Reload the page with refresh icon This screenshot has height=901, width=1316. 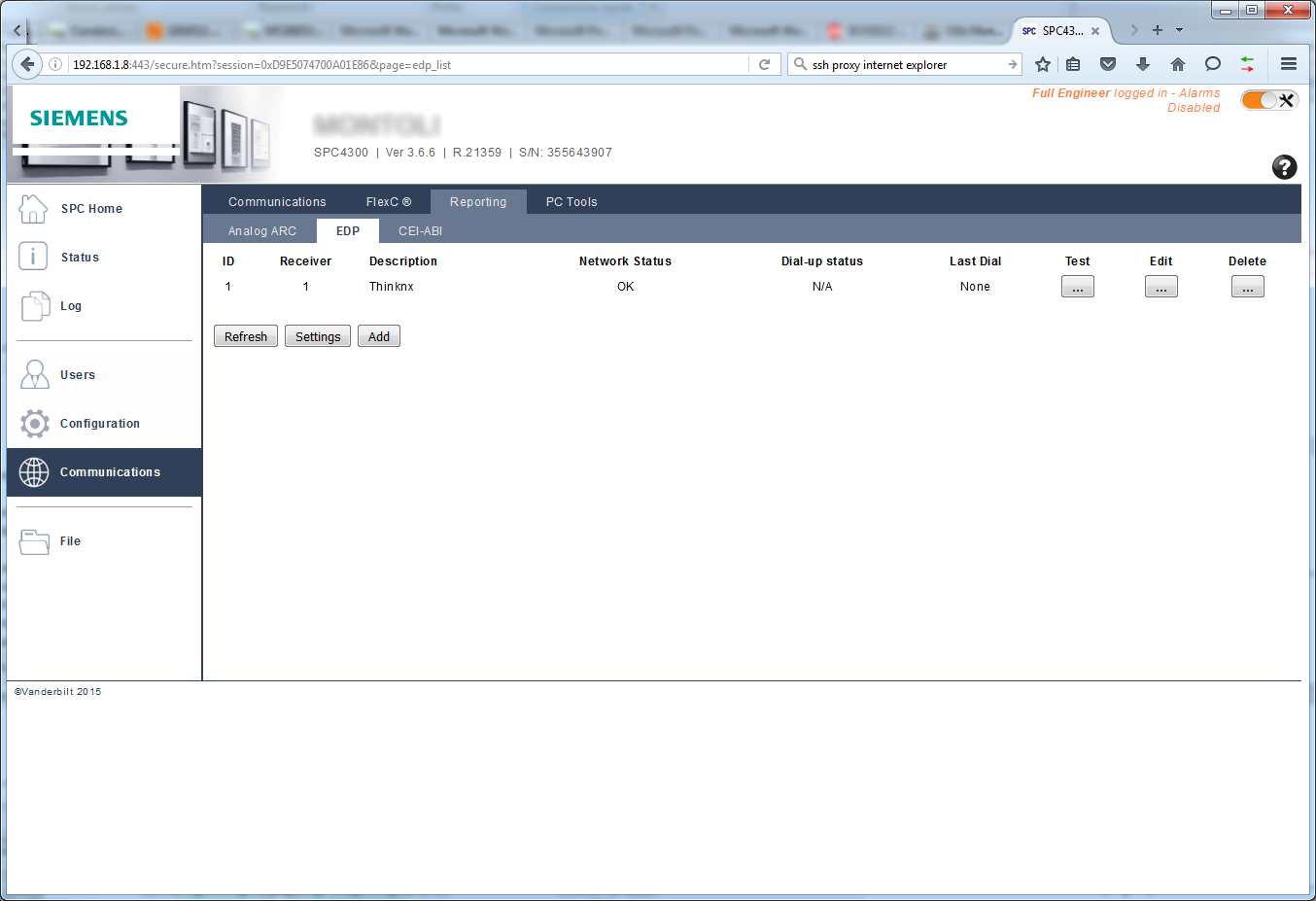(x=765, y=65)
